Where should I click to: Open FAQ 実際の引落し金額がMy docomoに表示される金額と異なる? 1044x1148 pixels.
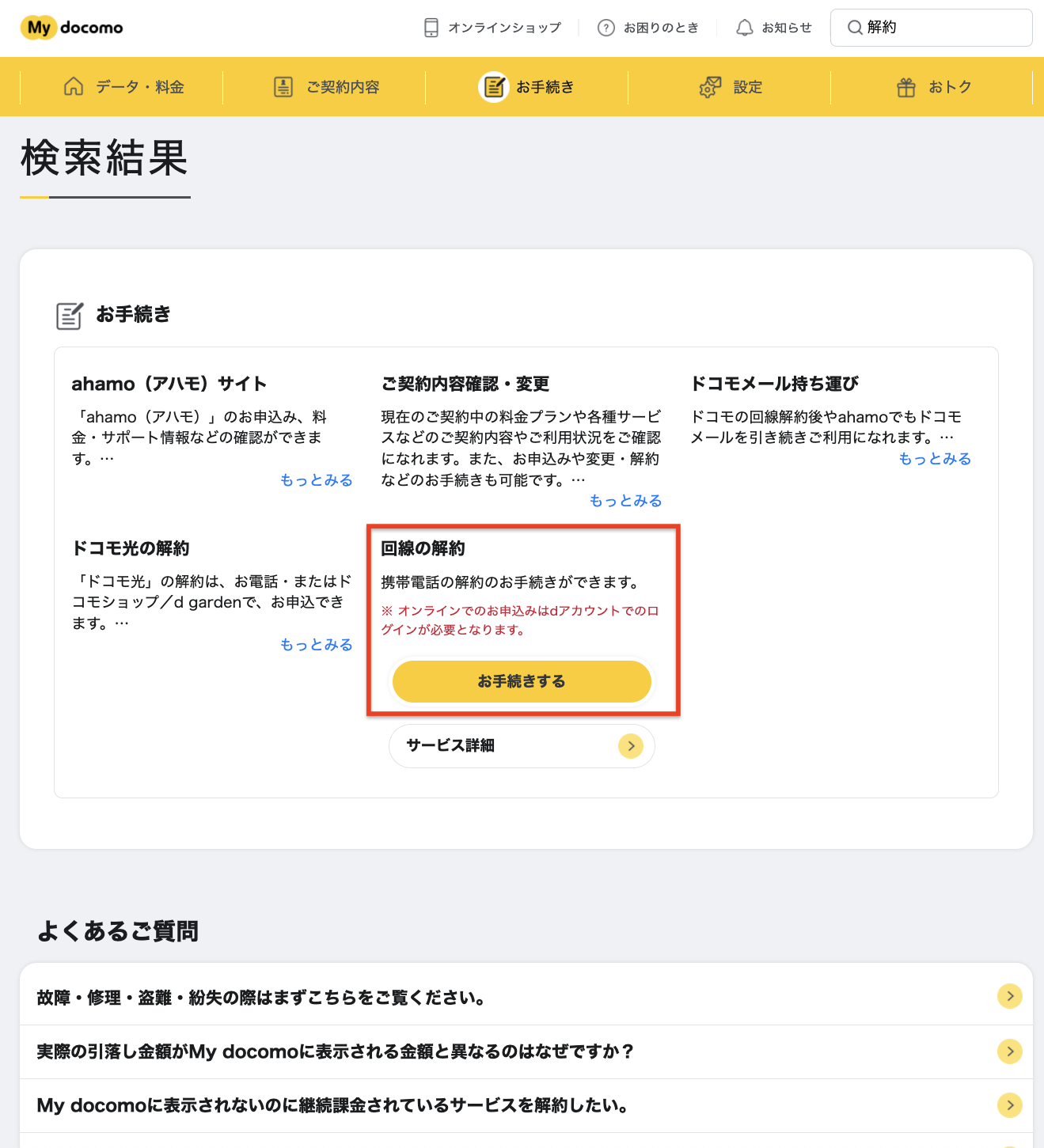pyautogui.click(x=526, y=1051)
